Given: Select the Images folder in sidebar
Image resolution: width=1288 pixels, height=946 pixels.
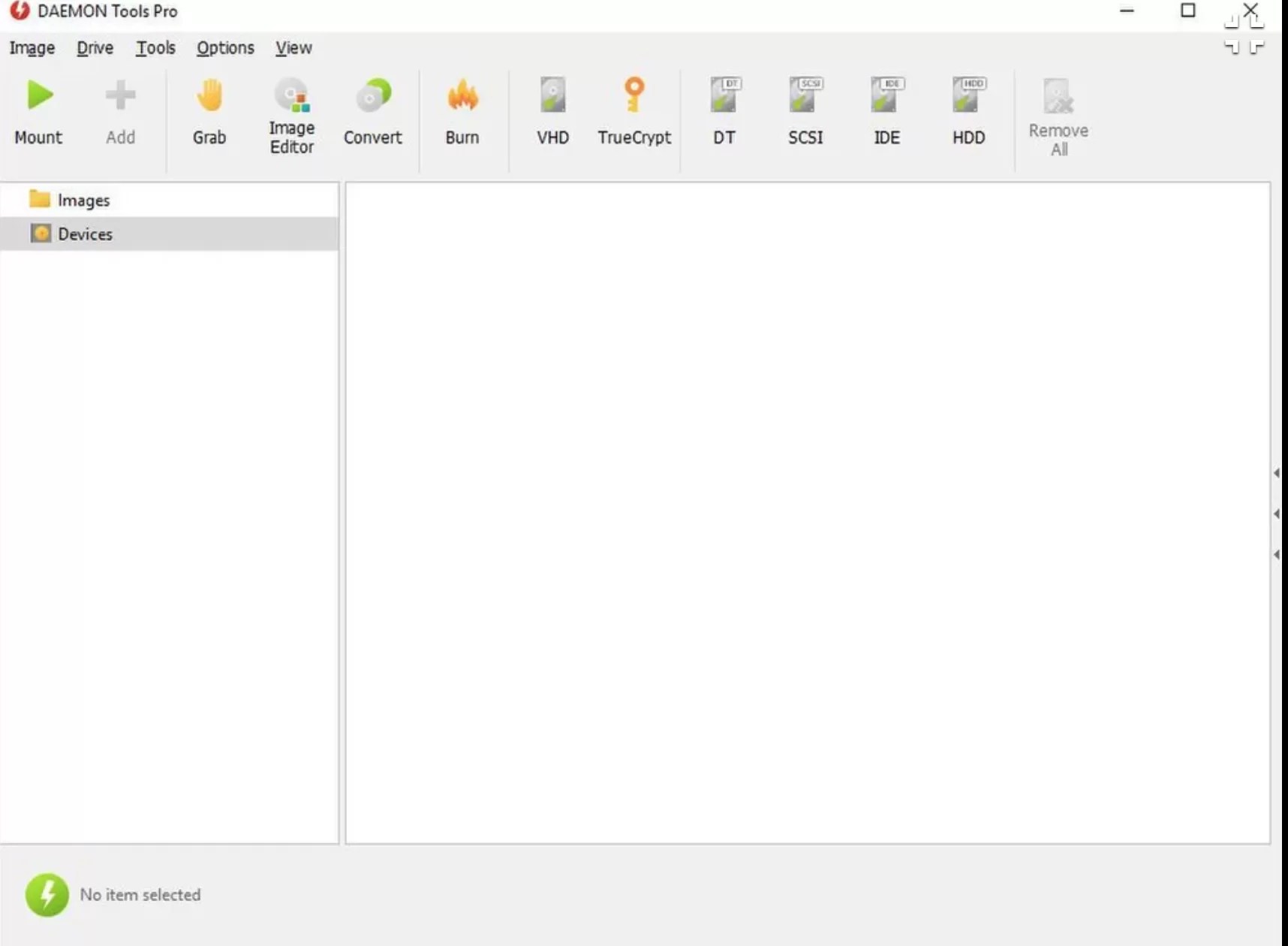Looking at the screenshot, I should [170, 200].
